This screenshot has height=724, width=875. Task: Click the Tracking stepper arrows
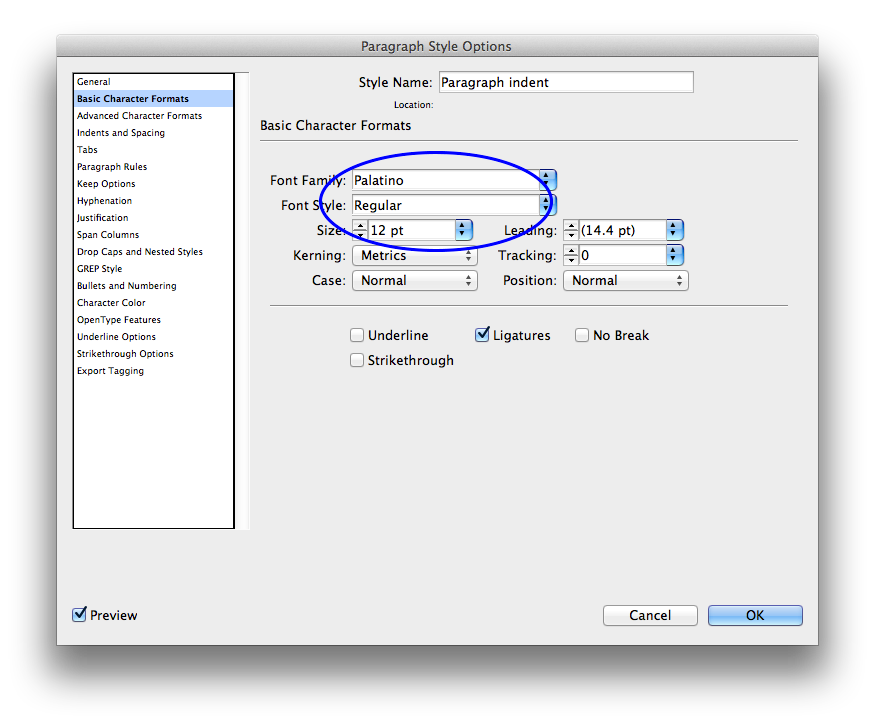coord(571,255)
